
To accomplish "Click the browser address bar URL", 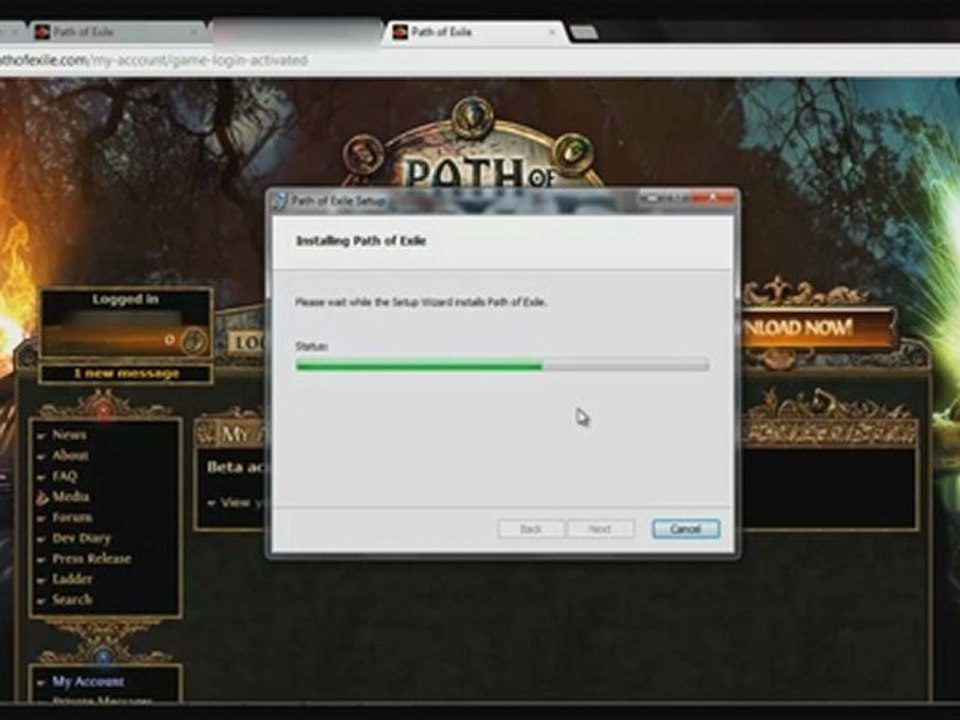I will pos(153,60).
